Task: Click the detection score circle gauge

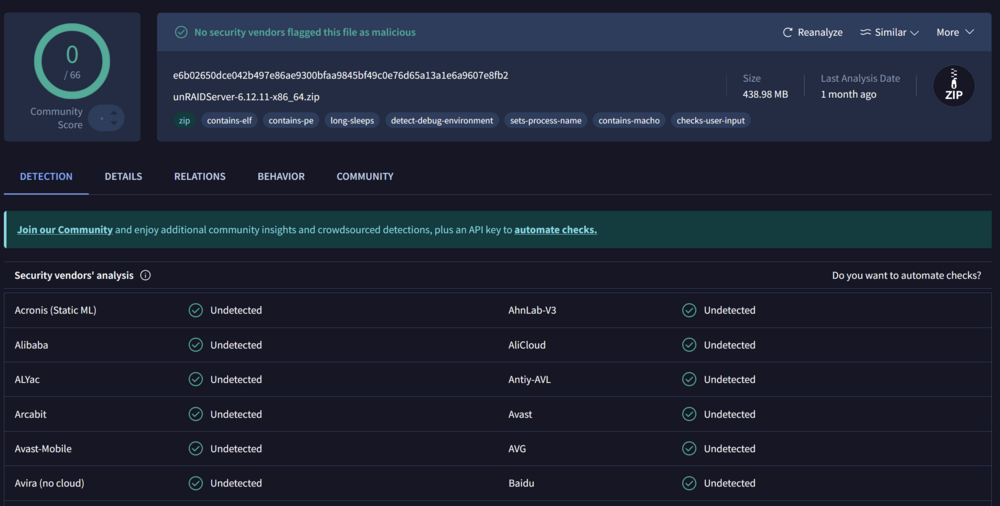Action: (72, 61)
